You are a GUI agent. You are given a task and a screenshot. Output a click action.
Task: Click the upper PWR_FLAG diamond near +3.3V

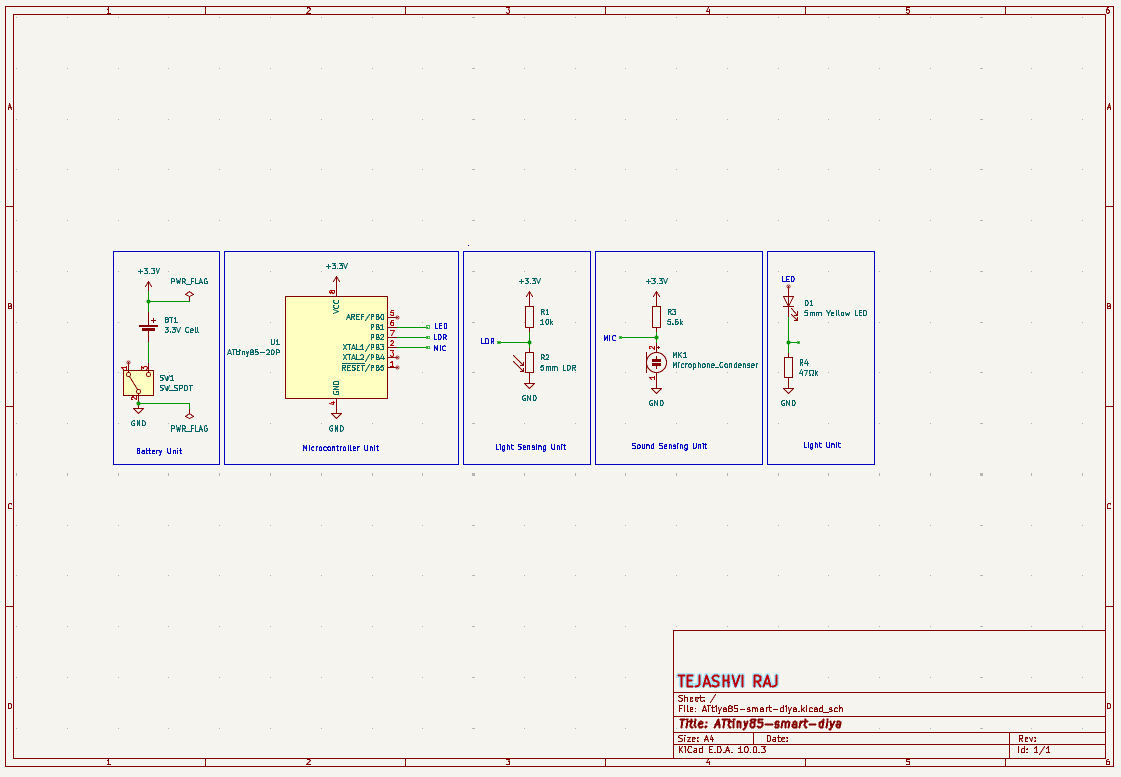click(189, 294)
